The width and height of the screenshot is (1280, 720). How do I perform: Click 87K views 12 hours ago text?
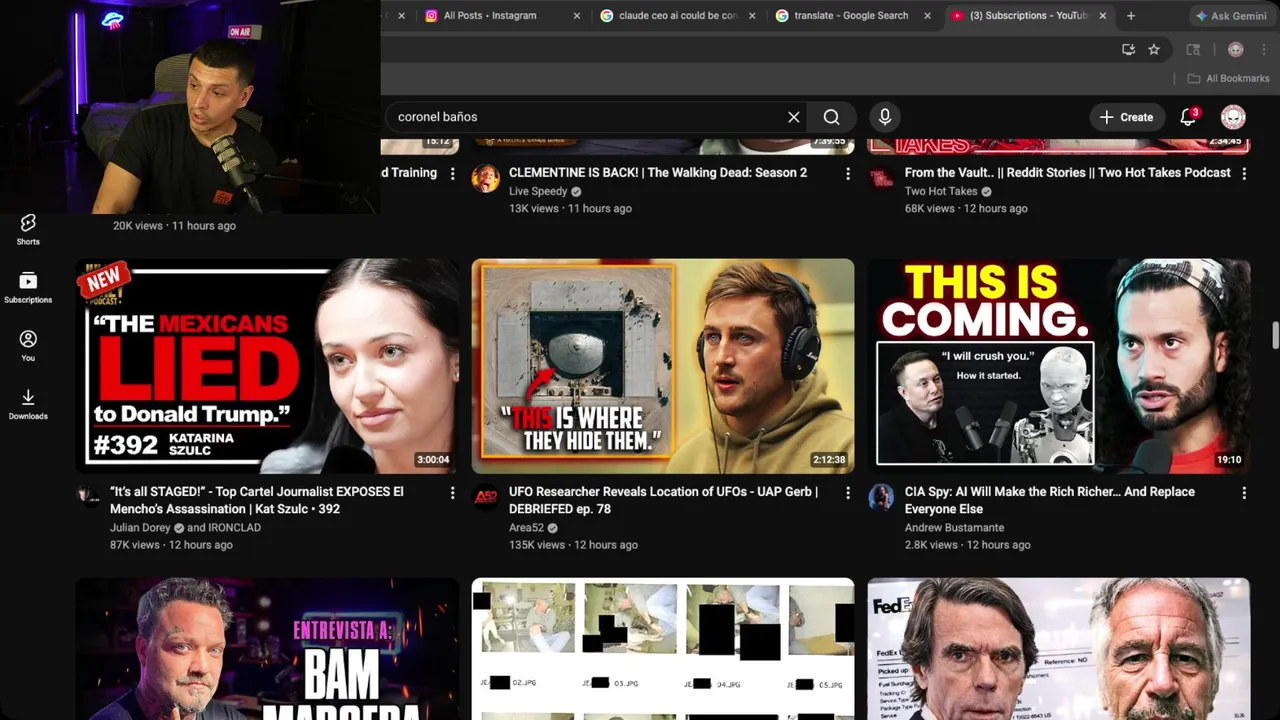pos(171,545)
